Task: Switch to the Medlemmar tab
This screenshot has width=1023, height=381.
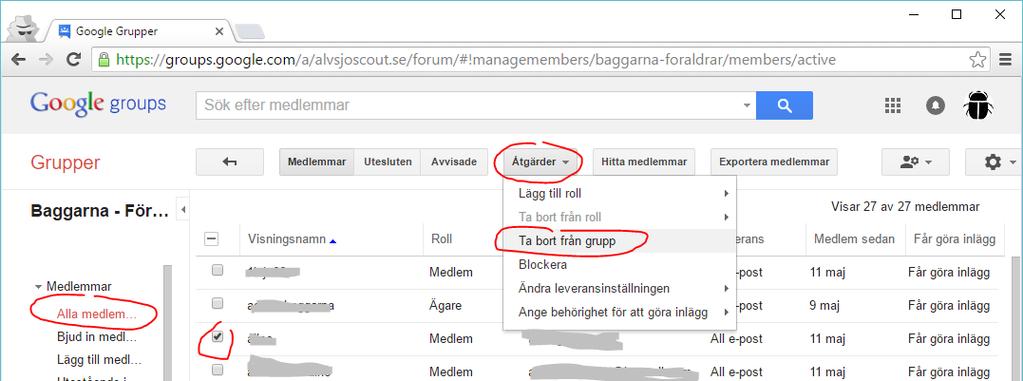Action: [316, 162]
